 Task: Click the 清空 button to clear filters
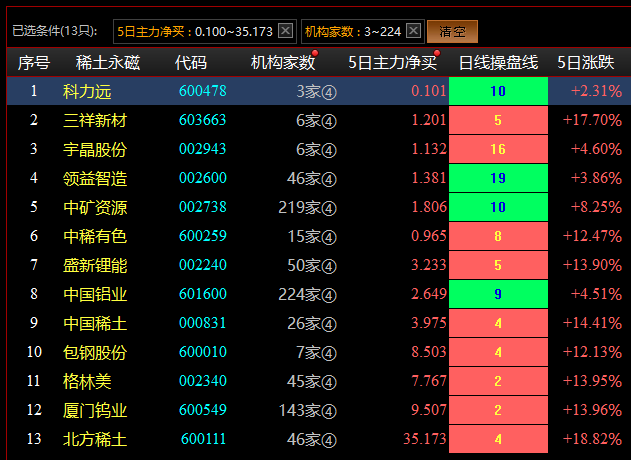452,31
